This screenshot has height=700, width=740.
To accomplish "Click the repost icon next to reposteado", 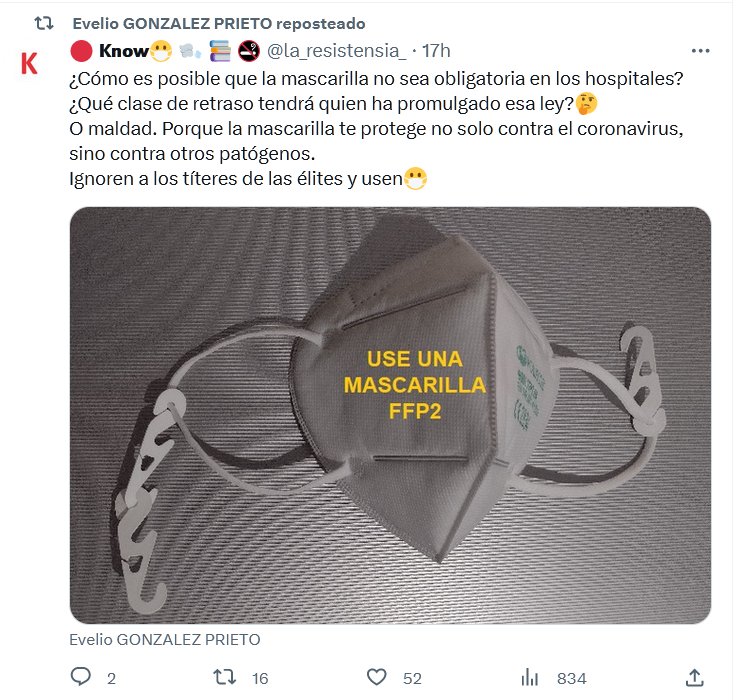I will (x=44, y=23).
